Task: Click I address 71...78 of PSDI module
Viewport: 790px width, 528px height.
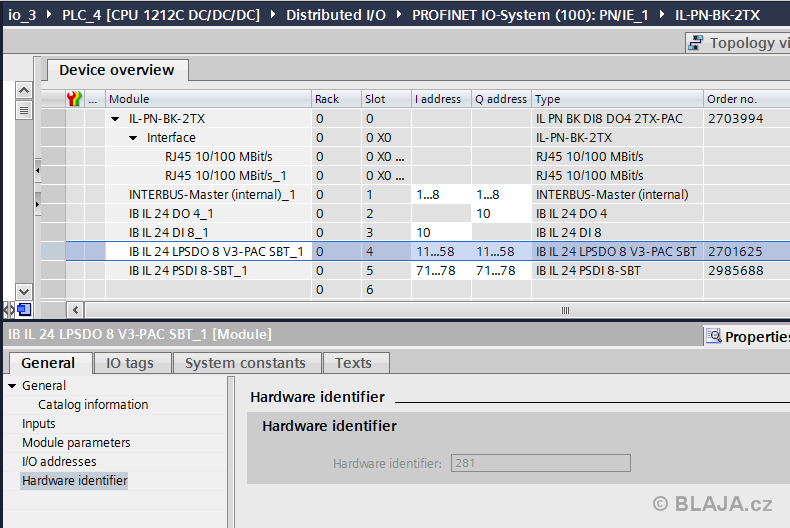Action: [441, 271]
